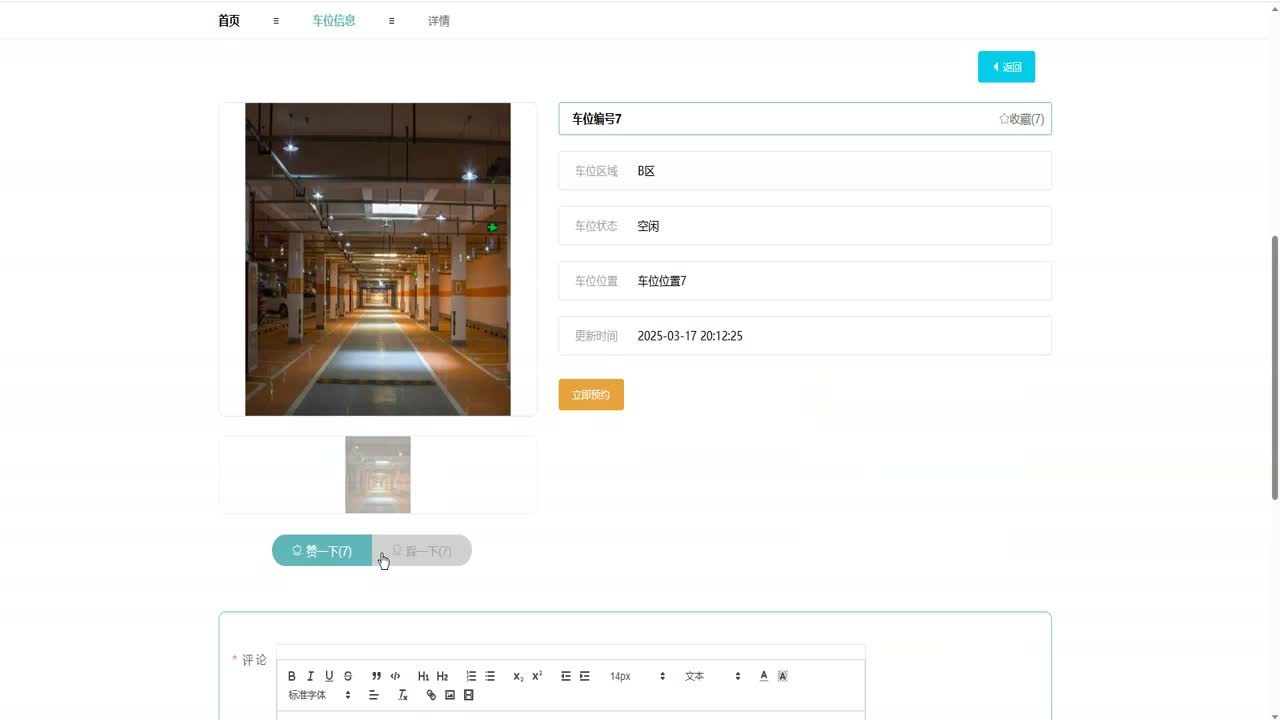Screen dimensions: 1280x720
Task: Select the B区 area value
Action: (x=646, y=171)
